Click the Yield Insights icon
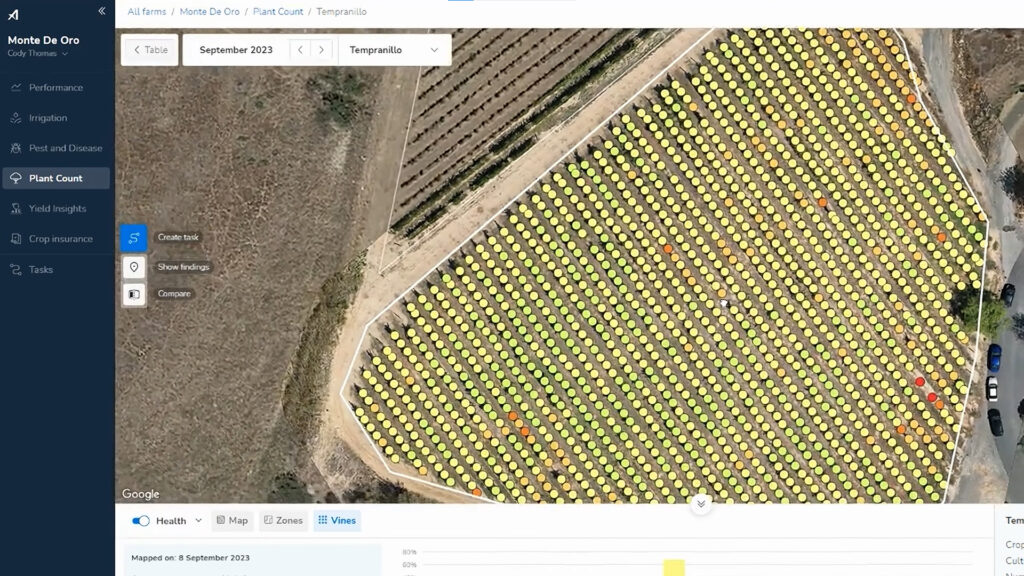The width and height of the screenshot is (1024, 576). (x=16, y=209)
